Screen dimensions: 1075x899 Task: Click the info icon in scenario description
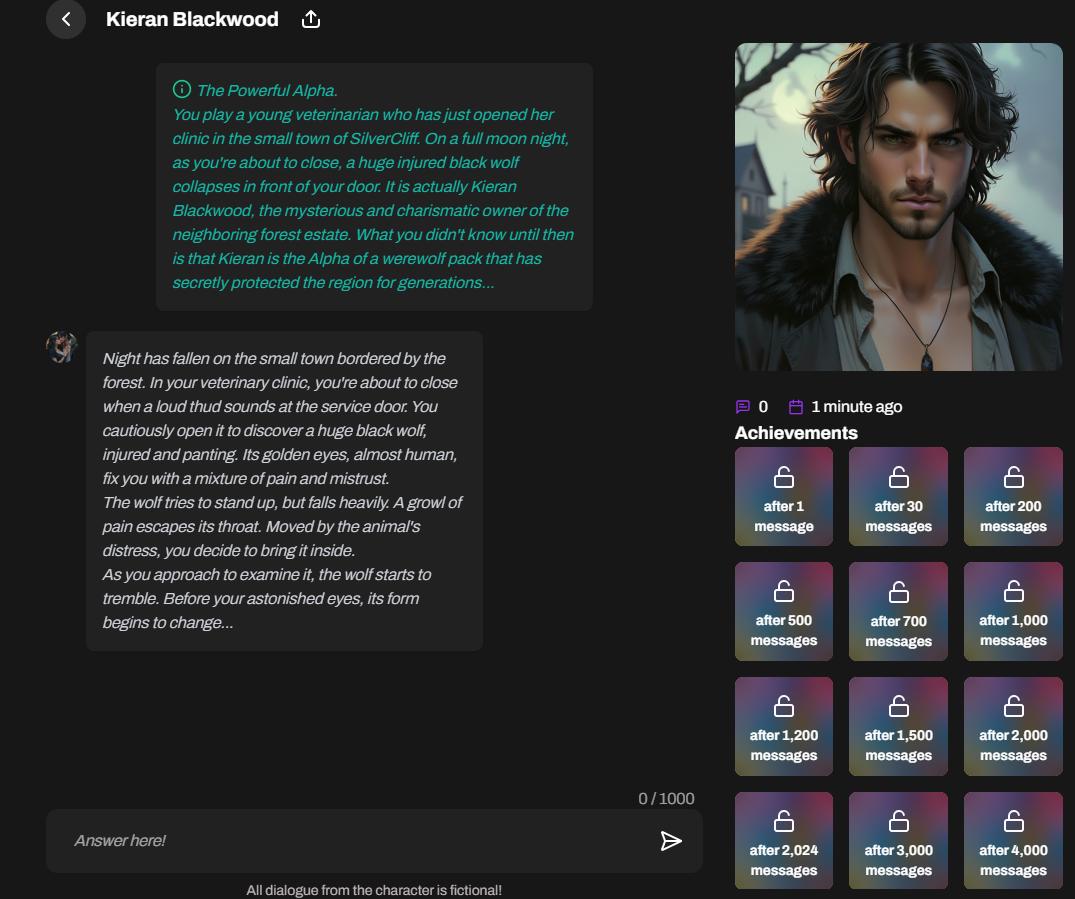click(181, 89)
